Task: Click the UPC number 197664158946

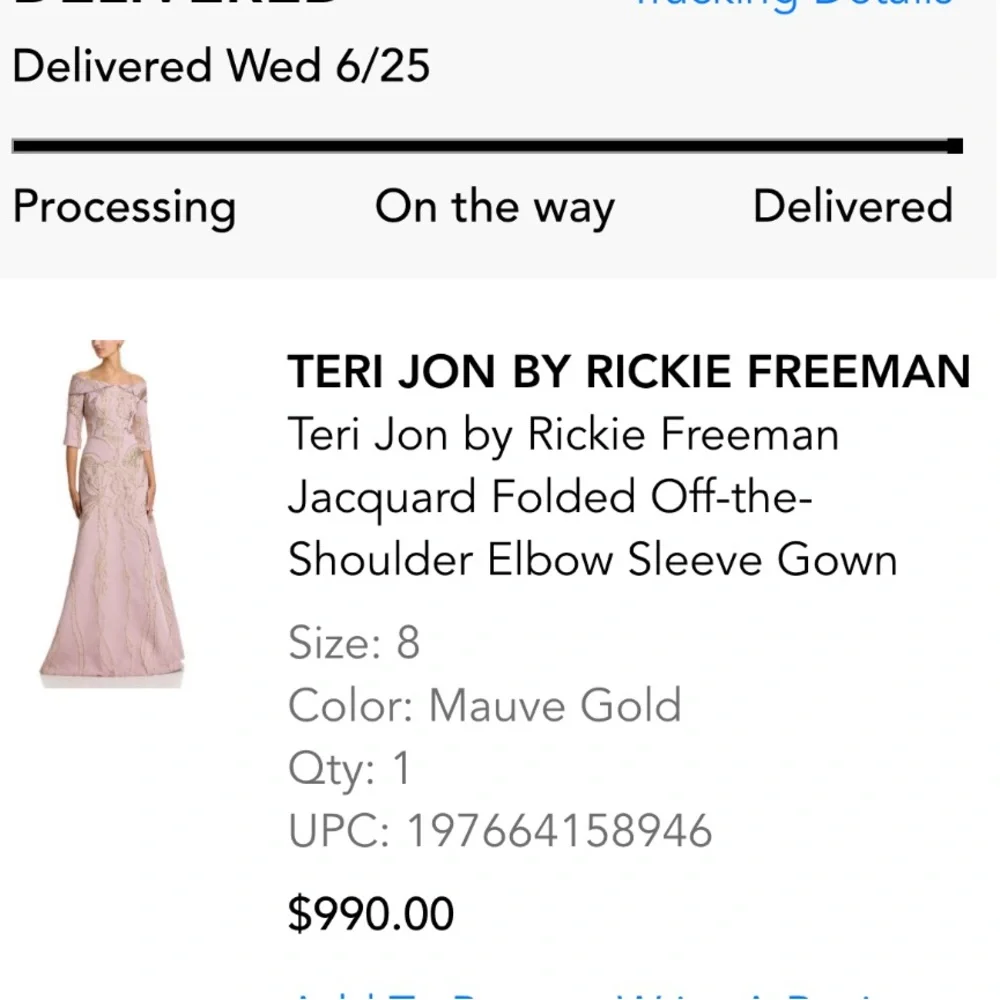Action: (x=498, y=830)
